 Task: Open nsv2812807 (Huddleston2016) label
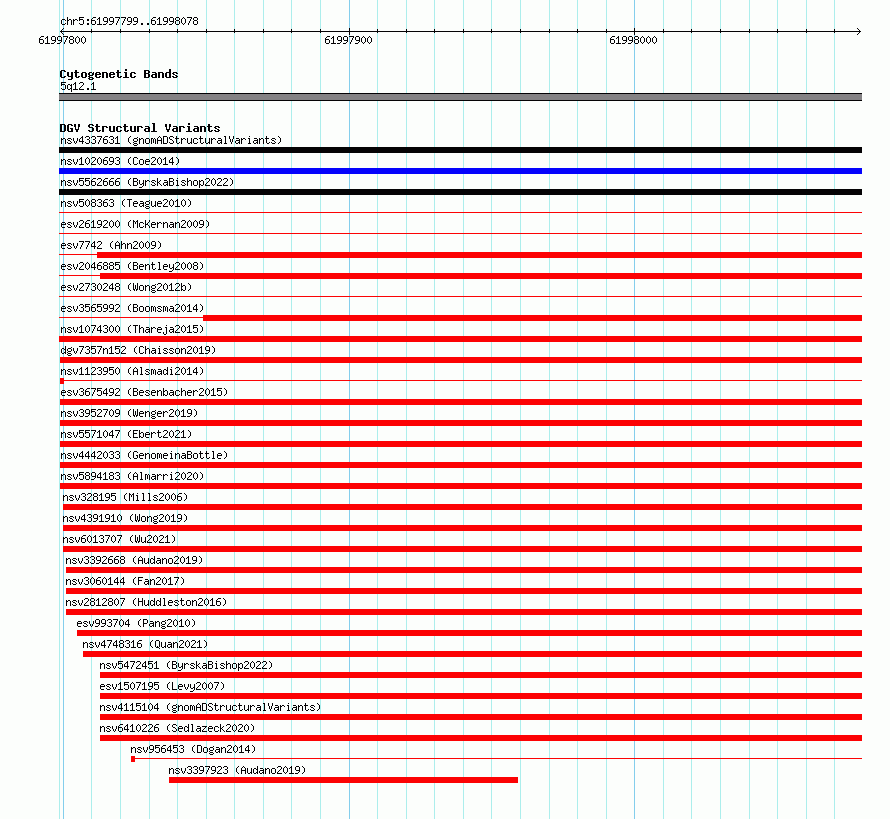(146, 602)
